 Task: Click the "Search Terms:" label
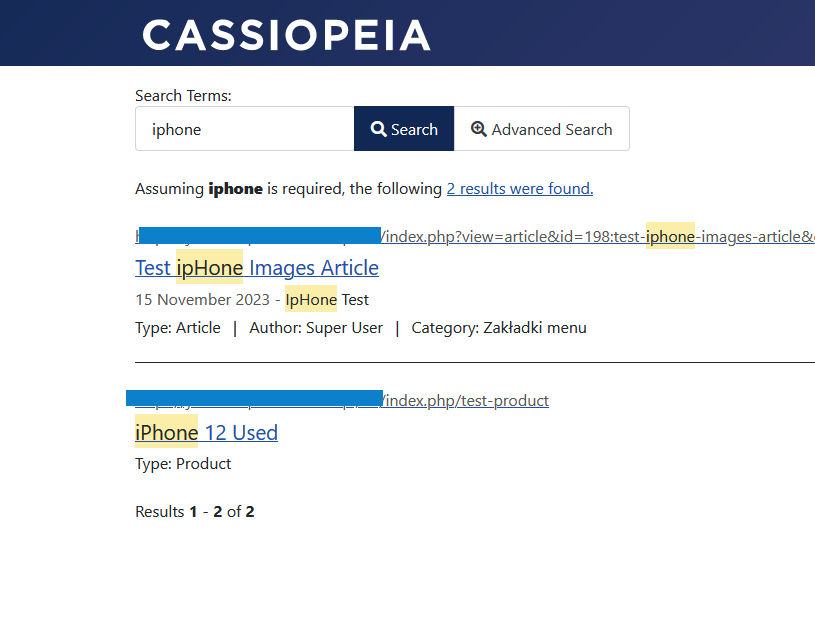183,96
